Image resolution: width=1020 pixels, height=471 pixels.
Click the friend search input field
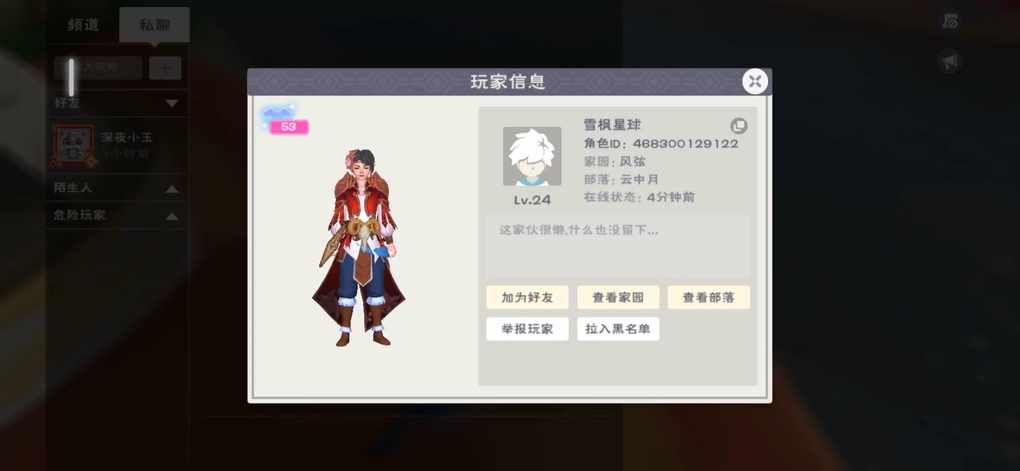click(x=98, y=68)
